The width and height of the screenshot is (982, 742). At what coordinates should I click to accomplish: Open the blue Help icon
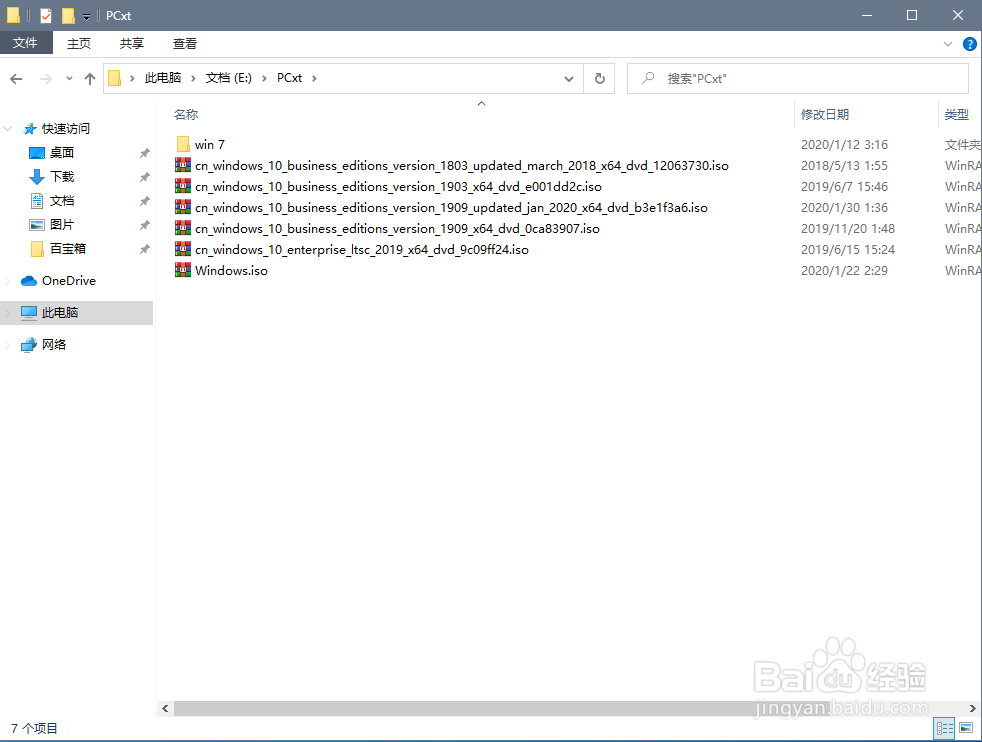coord(969,44)
